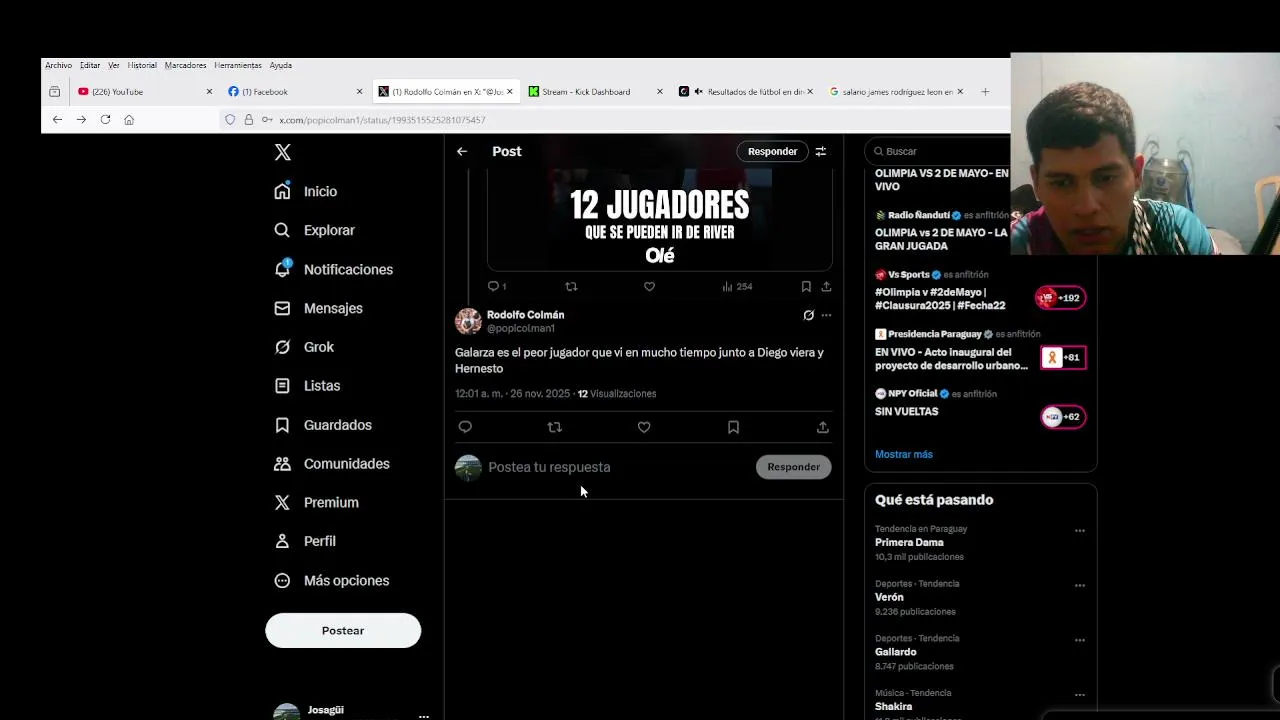Open Historial menu

point(142,65)
